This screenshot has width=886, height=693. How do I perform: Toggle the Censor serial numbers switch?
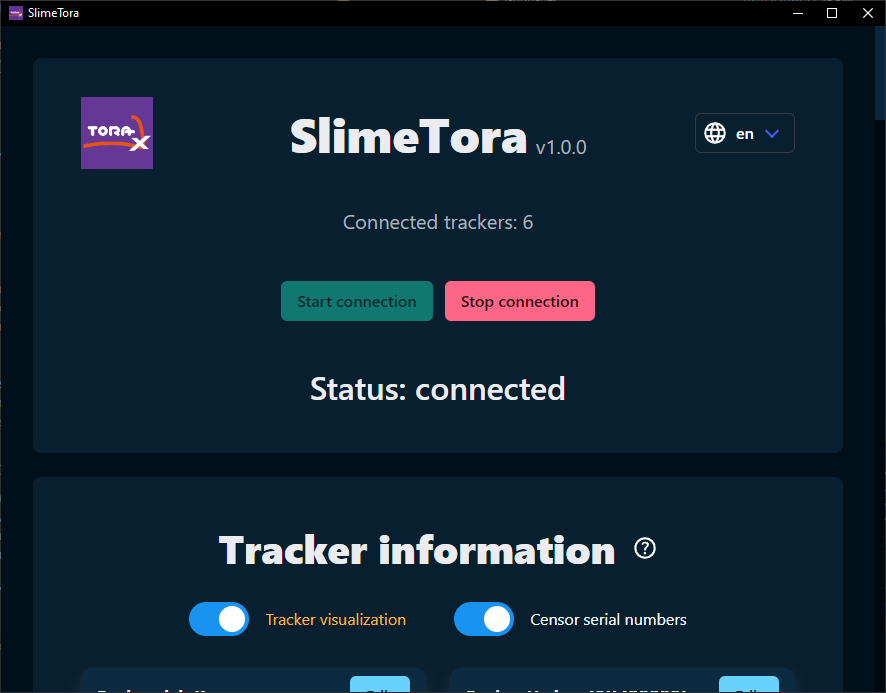[x=484, y=619]
